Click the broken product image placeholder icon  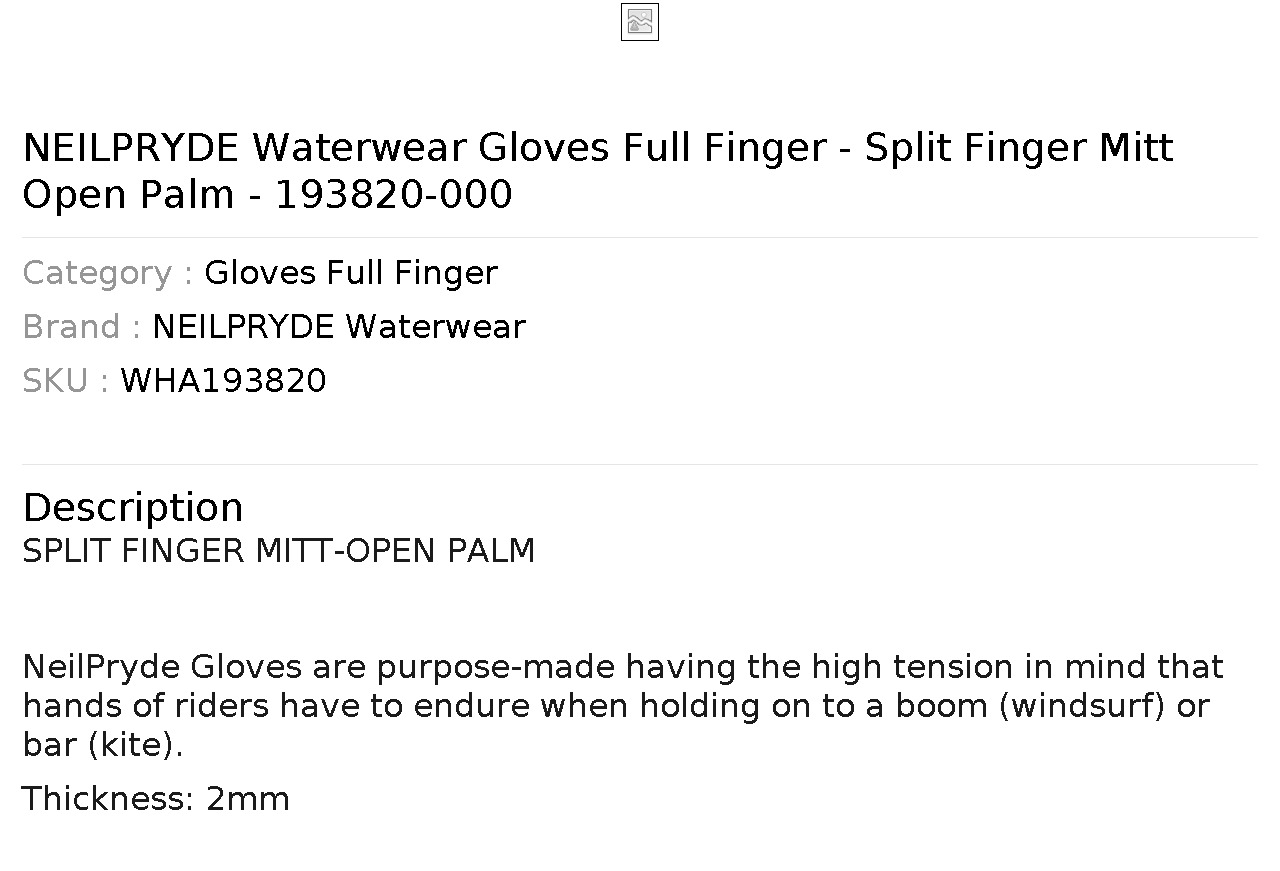[x=640, y=22]
